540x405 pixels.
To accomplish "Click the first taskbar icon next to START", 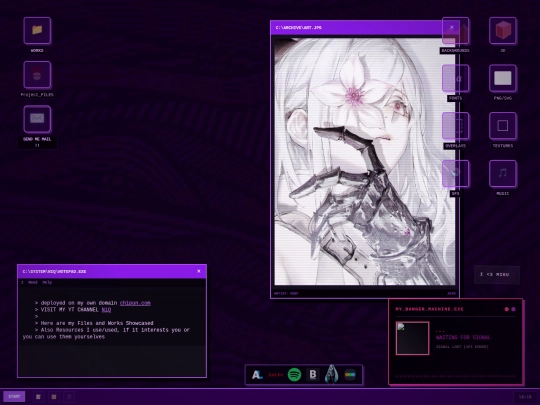I will (39, 397).
